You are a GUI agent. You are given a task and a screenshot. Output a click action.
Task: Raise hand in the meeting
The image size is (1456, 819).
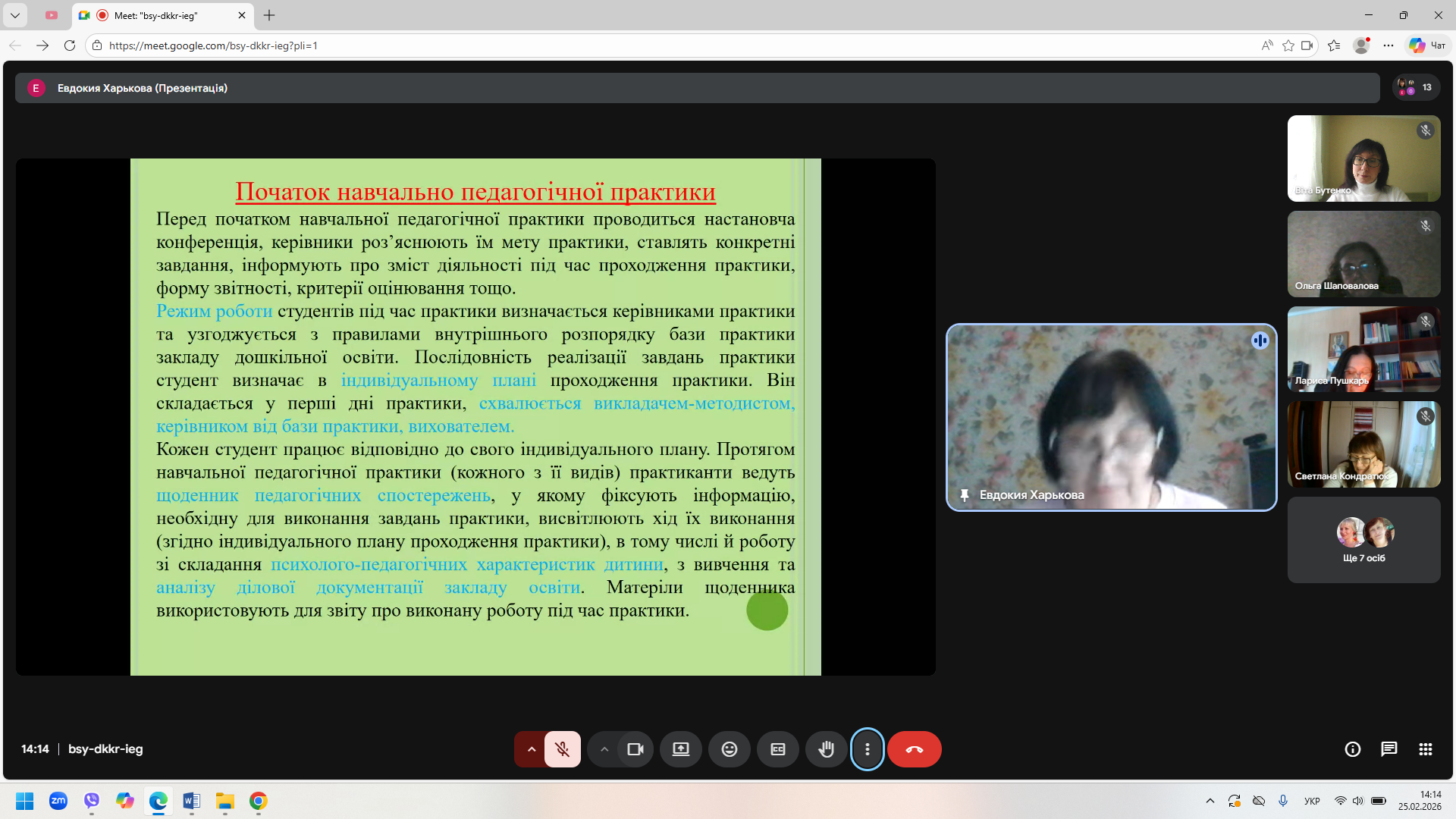[826, 749]
